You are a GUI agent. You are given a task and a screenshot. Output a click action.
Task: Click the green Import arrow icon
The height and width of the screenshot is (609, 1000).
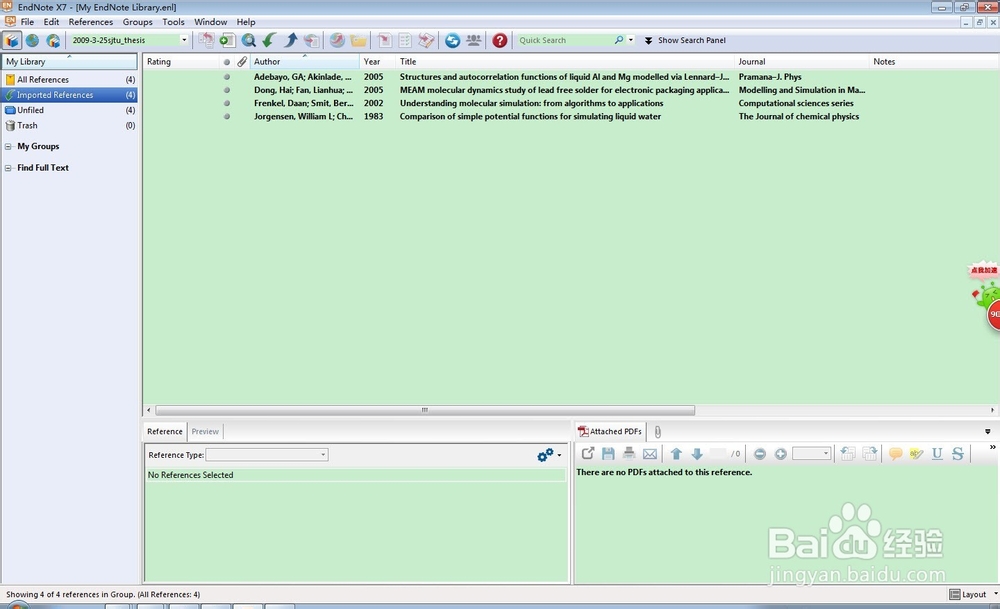pyautogui.click(x=269, y=40)
